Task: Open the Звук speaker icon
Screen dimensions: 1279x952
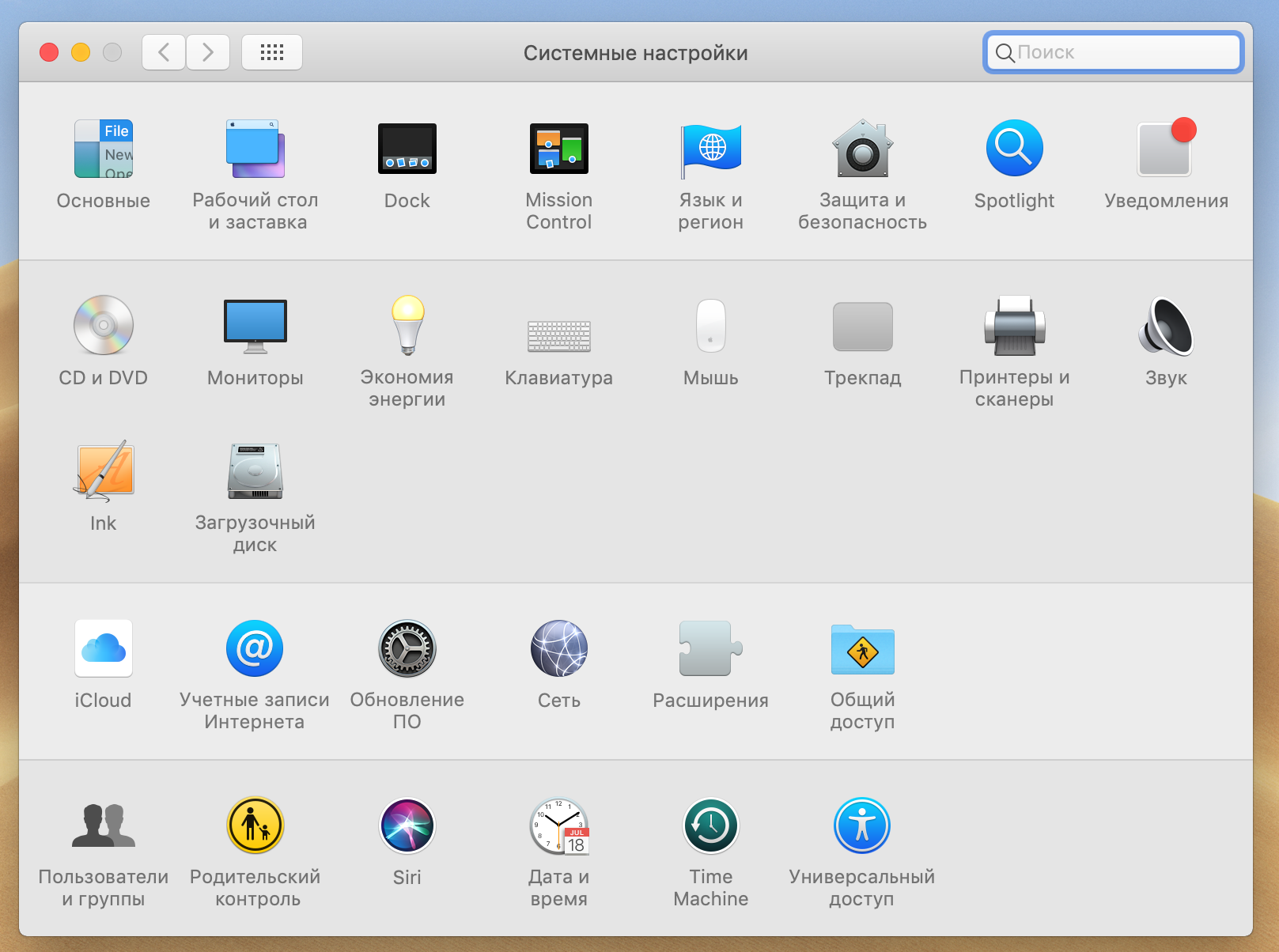Action: click(x=1167, y=326)
